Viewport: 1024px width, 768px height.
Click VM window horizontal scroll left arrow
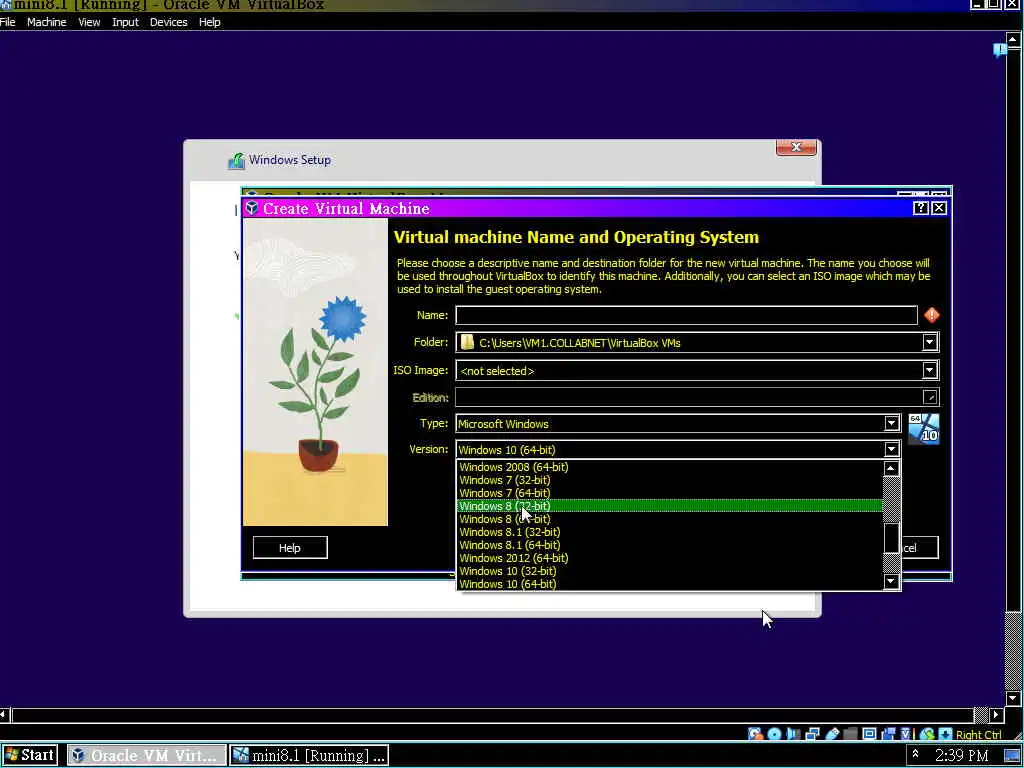(x=5, y=715)
